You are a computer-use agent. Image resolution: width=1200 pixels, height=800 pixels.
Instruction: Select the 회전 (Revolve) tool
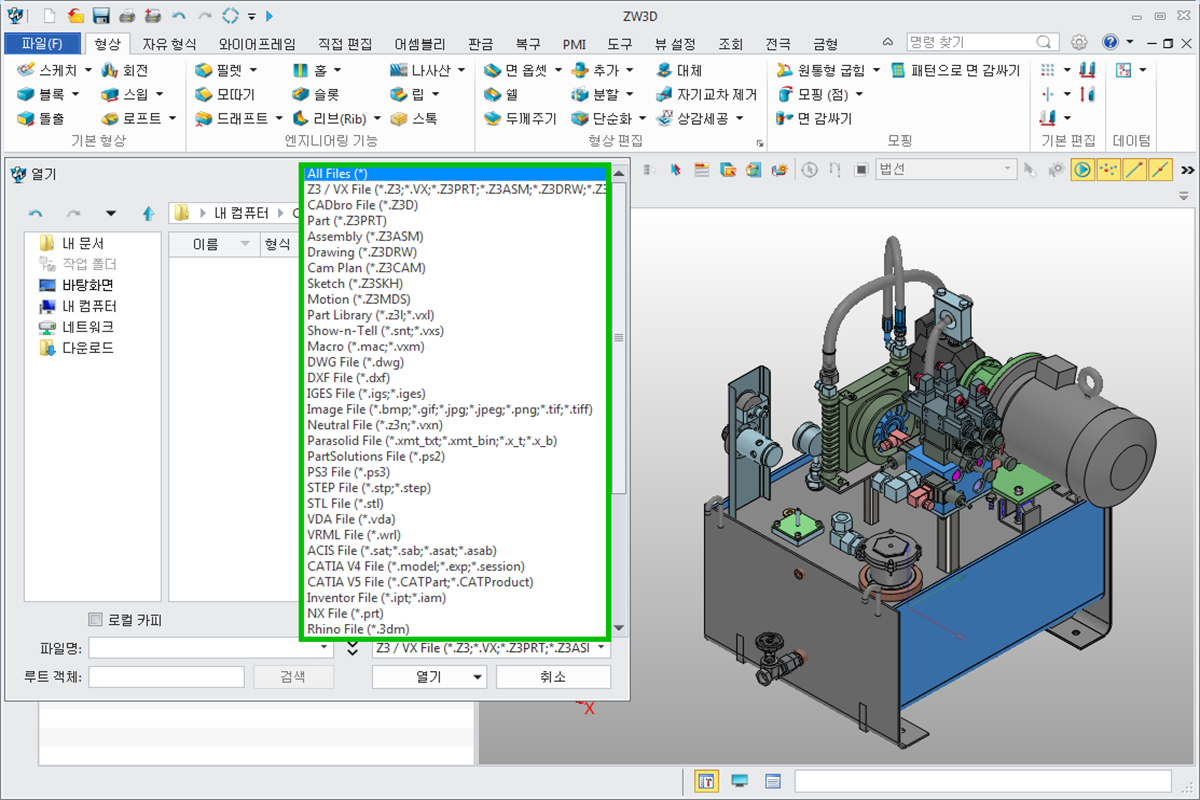125,70
